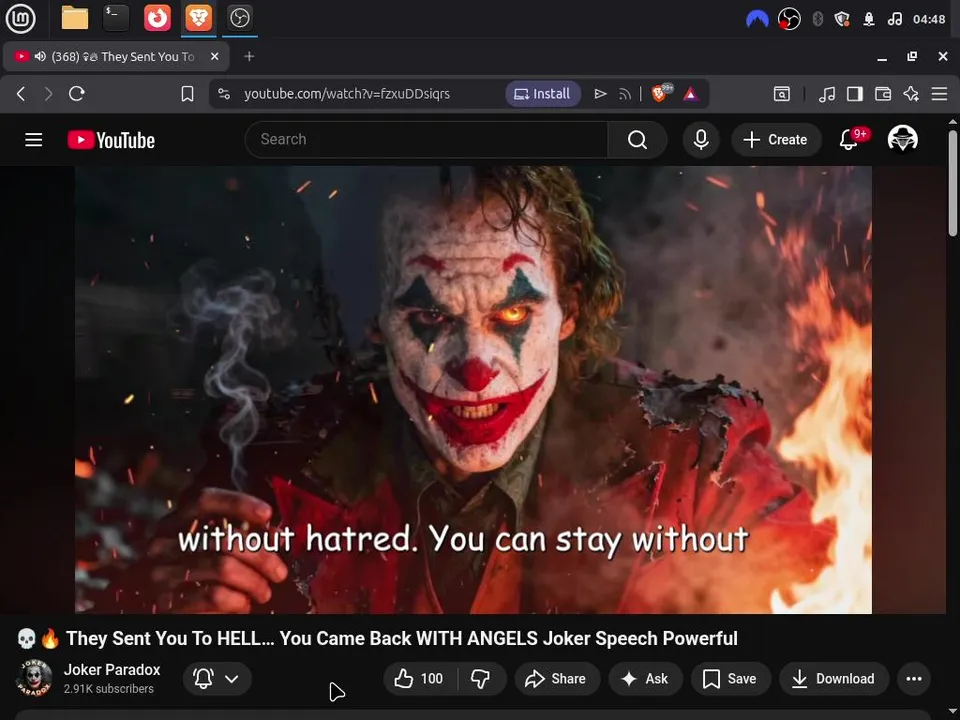
Task: Toggle the browser sidebar panel
Action: 855,94
